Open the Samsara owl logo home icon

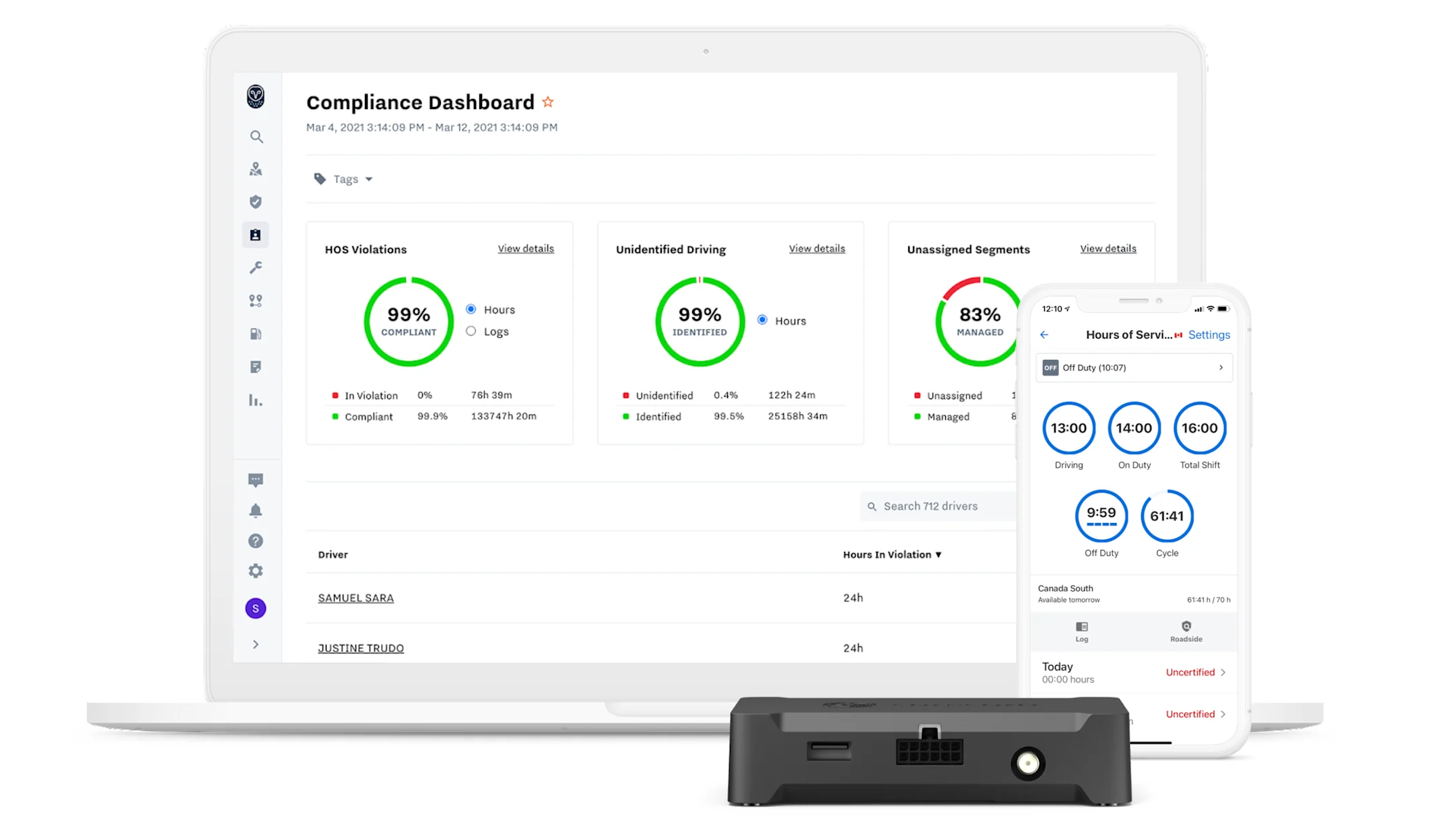coord(256,98)
